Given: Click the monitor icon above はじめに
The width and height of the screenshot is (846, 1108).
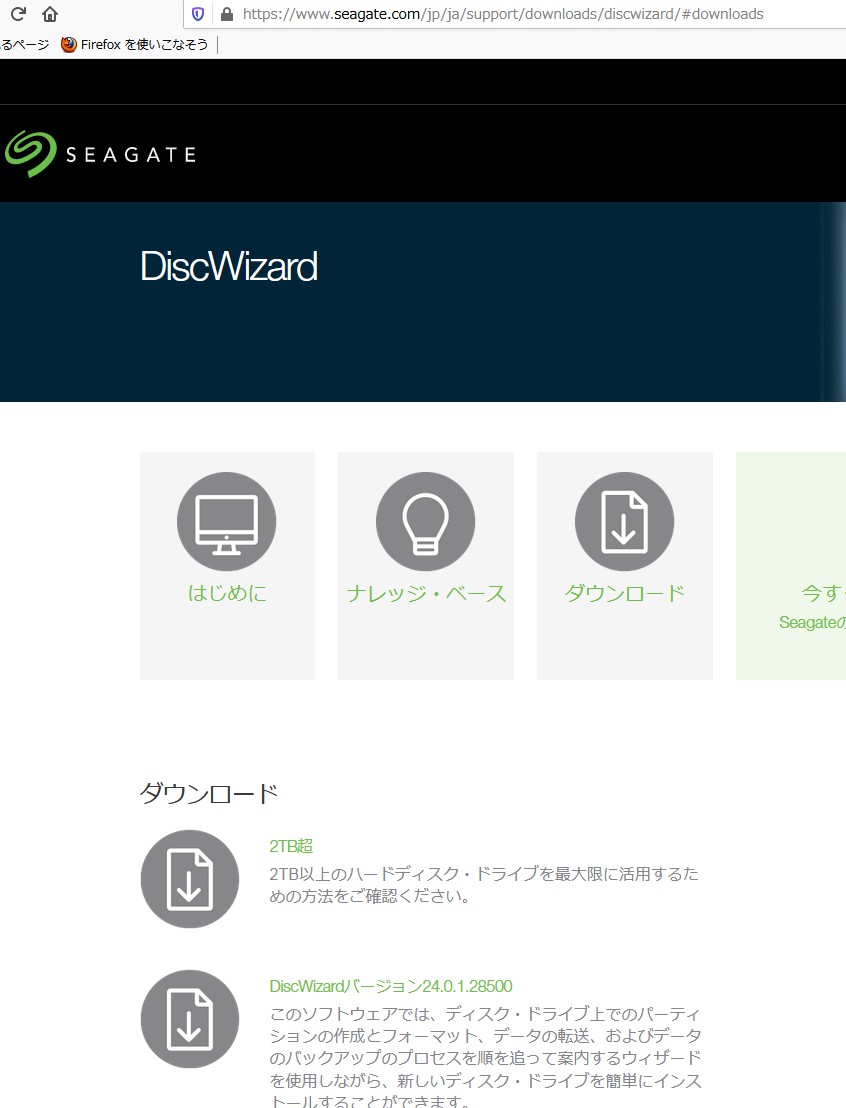Looking at the screenshot, I should tap(226, 521).
